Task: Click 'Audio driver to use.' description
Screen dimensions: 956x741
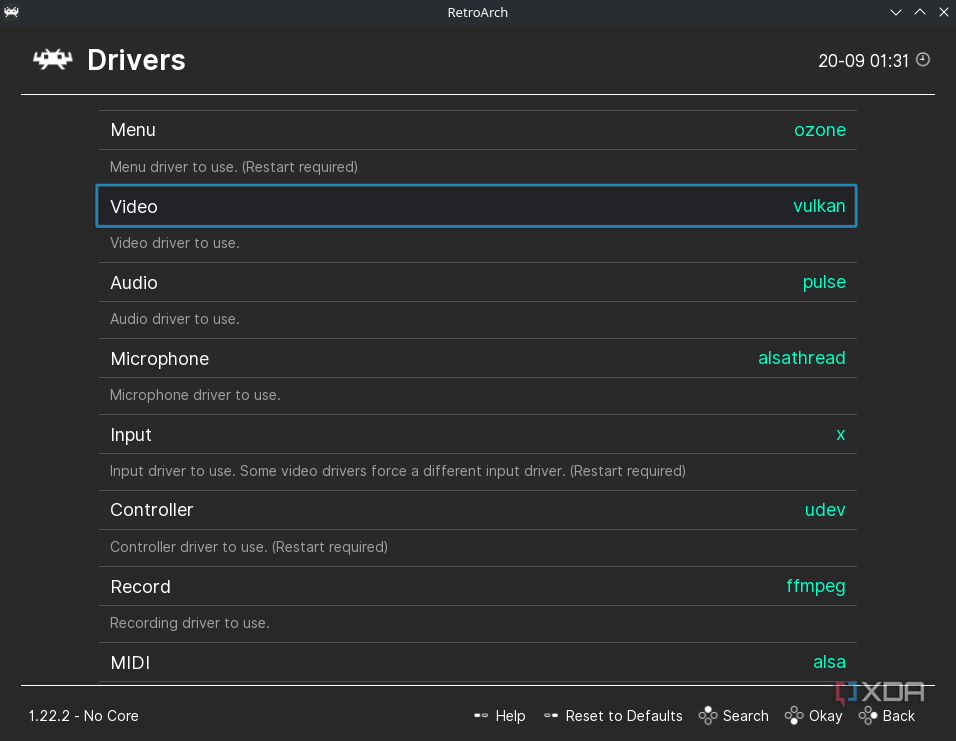Action: (174, 319)
